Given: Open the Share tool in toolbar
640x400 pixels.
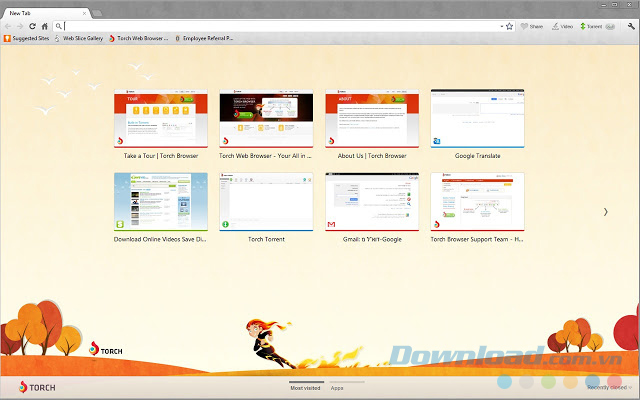Looking at the screenshot, I should point(531,26).
